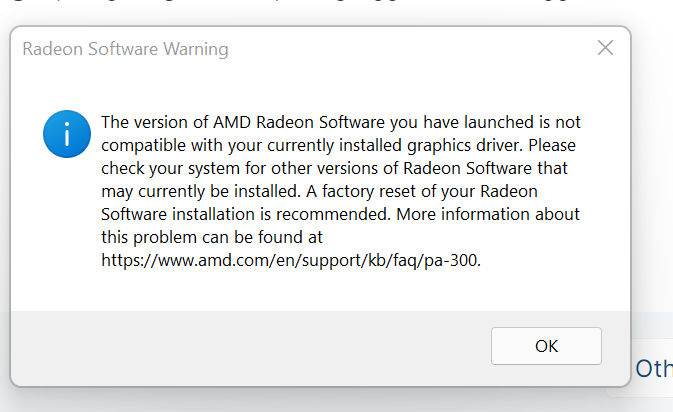The width and height of the screenshot is (673, 412).
Task: Click the white space below the information icon
Action: coord(67,230)
